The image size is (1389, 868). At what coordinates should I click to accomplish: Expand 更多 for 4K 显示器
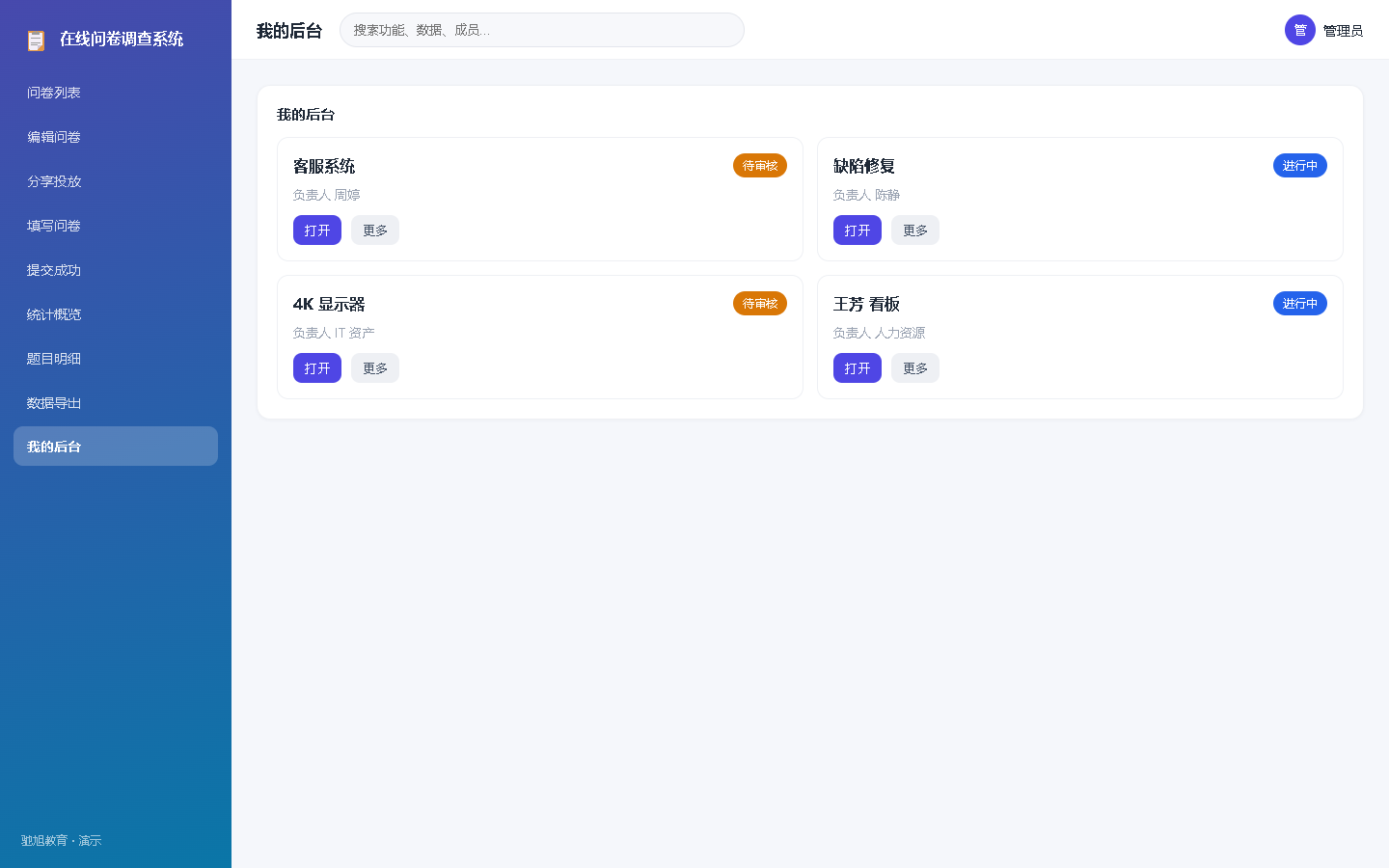click(x=375, y=368)
